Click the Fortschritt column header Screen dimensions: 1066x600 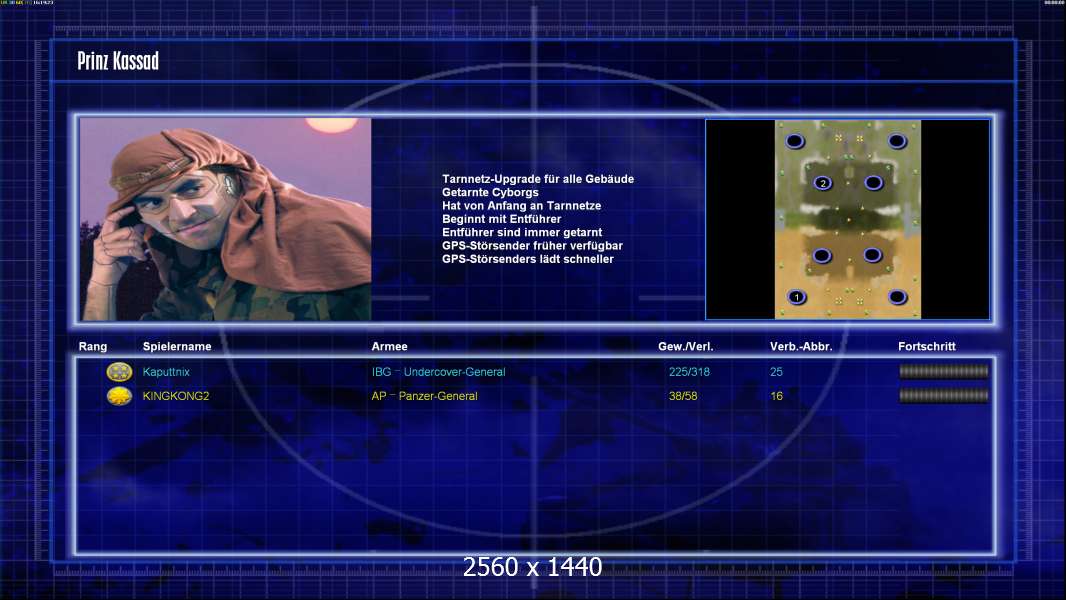tap(927, 347)
